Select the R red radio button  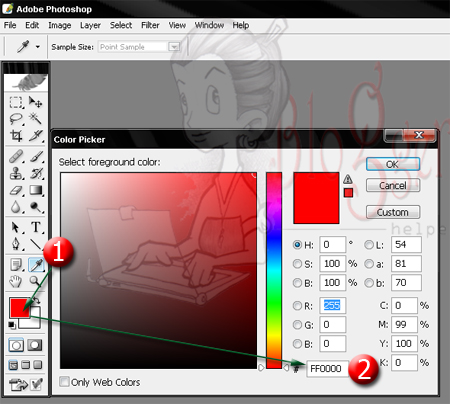(297, 306)
